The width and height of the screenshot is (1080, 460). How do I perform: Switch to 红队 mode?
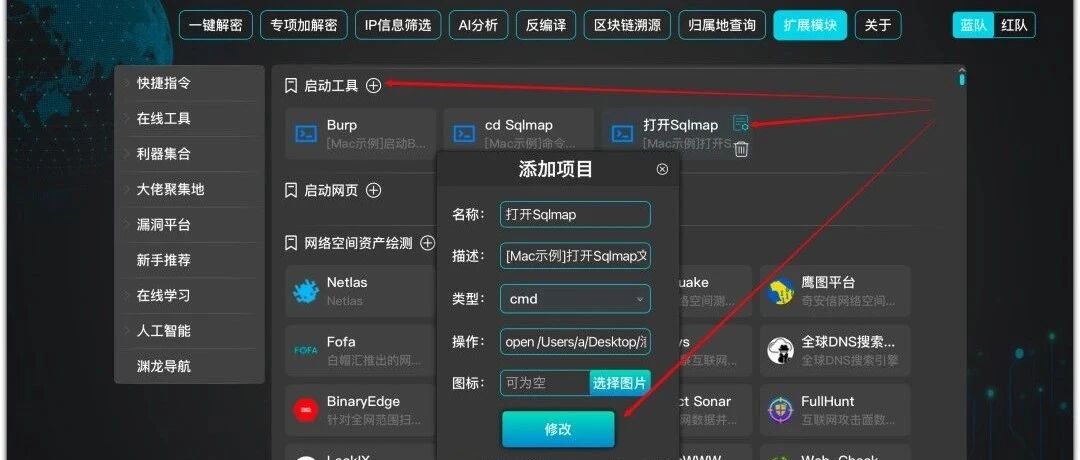(x=1014, y=25)
